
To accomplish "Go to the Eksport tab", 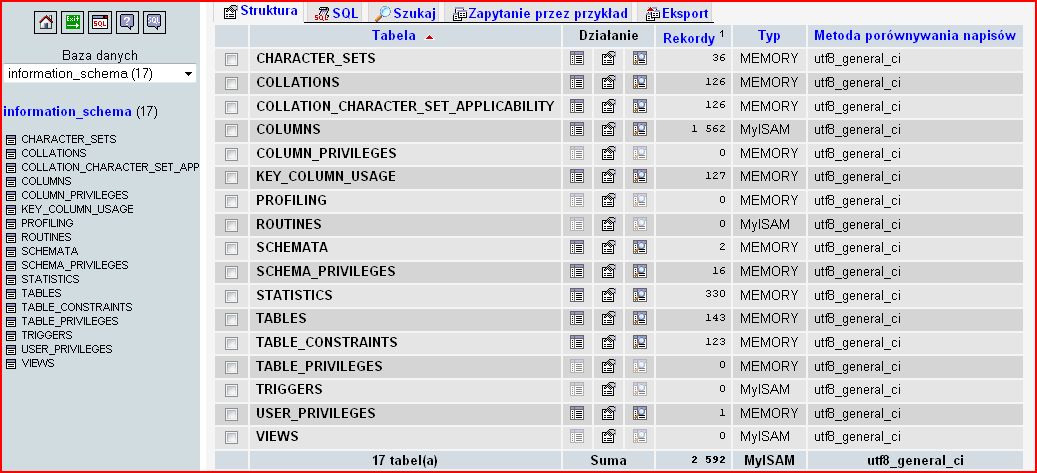I will pyautogui.click(x=677, y=13).
